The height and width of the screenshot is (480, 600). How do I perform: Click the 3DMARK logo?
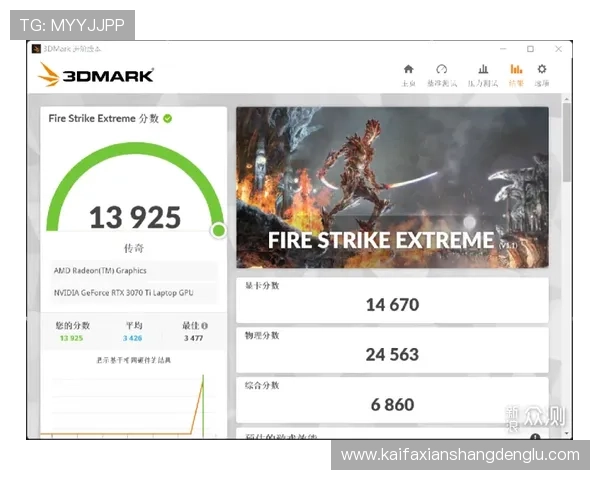pos(96,75)
